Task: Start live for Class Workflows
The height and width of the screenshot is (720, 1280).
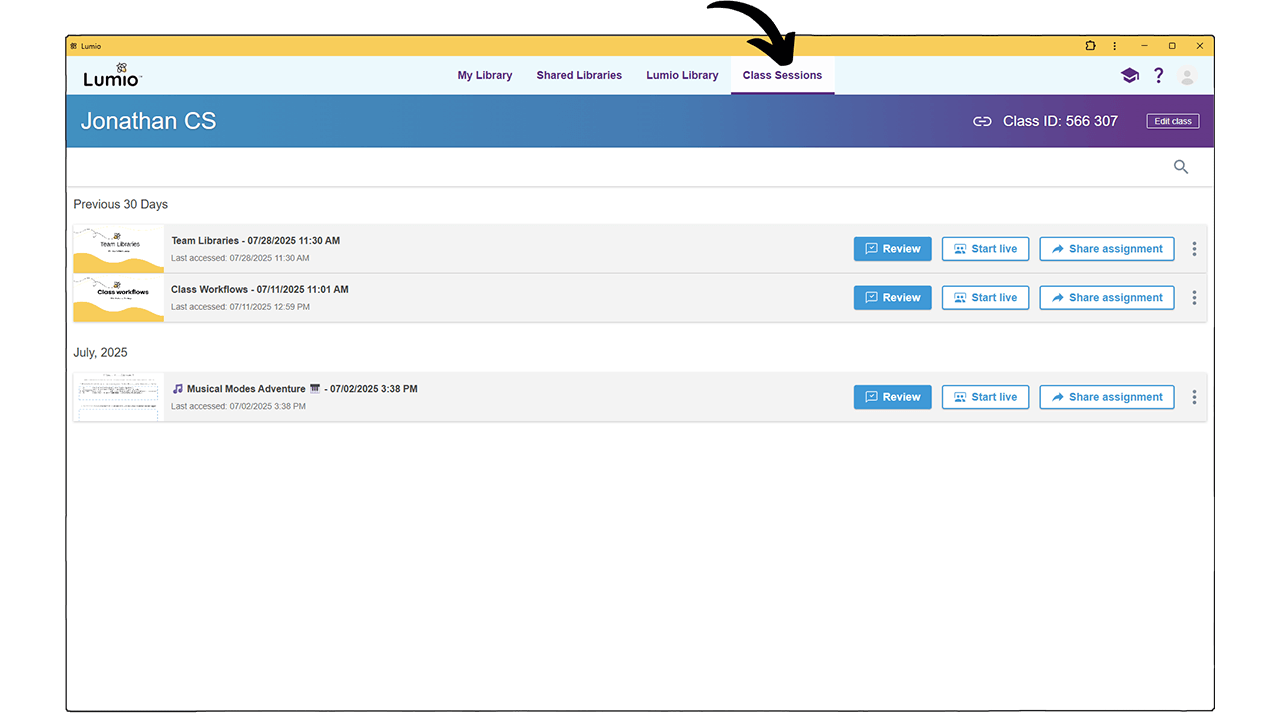Action: [985, 297]
